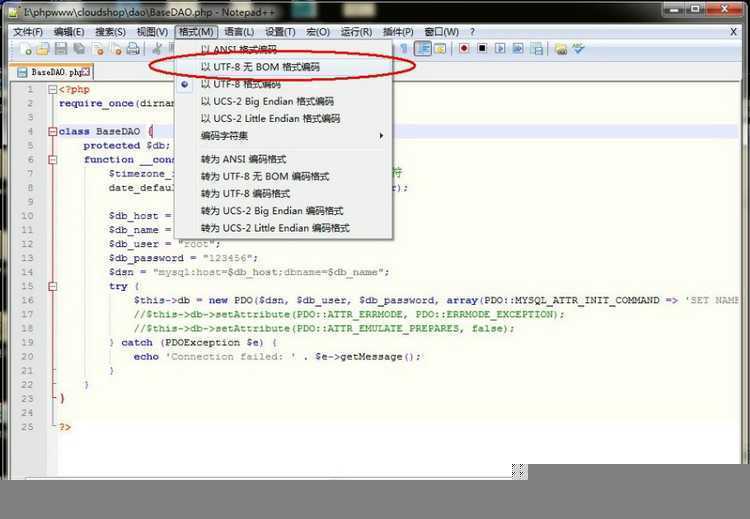Close BaseDAO.php with the tab's X
Viewport: 750px width, 519px height.
[86, 72]
